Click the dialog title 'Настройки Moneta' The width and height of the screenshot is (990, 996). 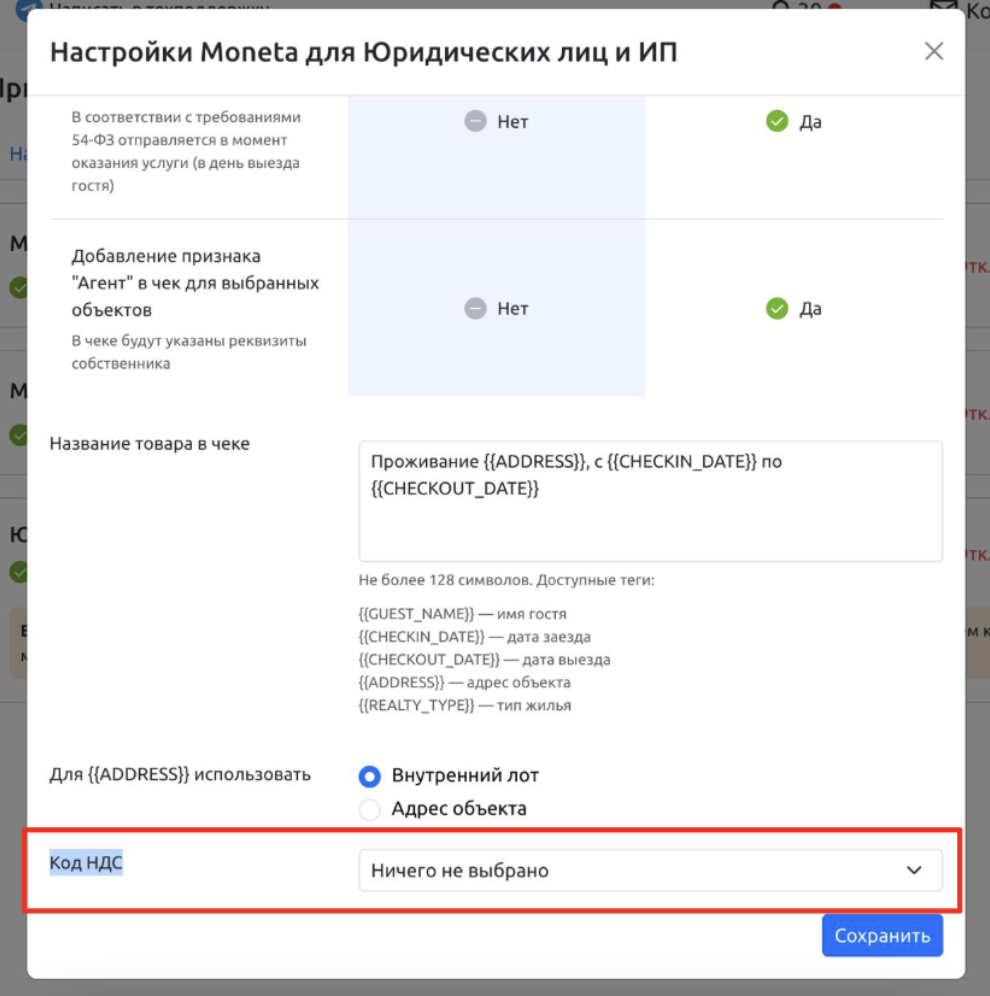point(363,52)
